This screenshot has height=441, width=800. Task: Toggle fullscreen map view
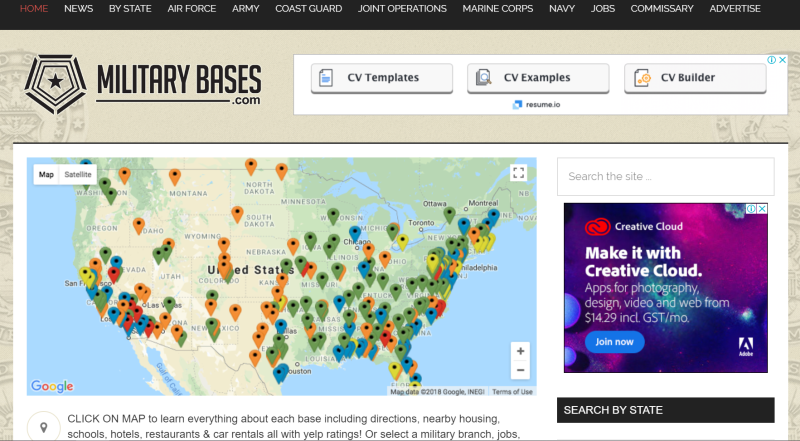coord(518,173)
